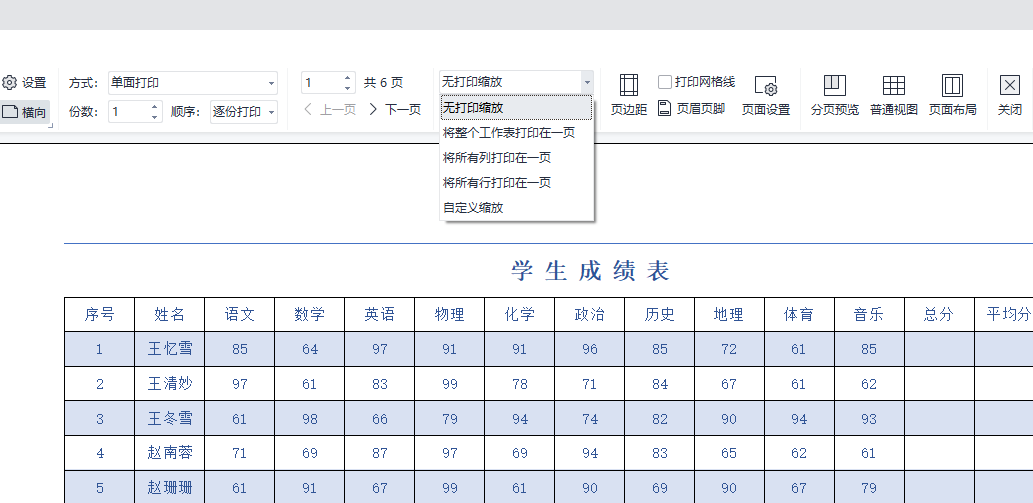Viewport: 1033px width, 503px height.
Task: Switch to page break preview (分页预览)
Action: click(x=835, y=96)
